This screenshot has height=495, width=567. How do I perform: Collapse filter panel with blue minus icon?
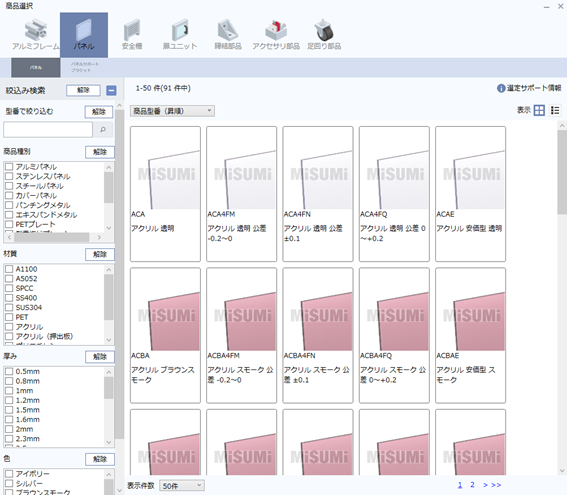[x=111, y=90]
